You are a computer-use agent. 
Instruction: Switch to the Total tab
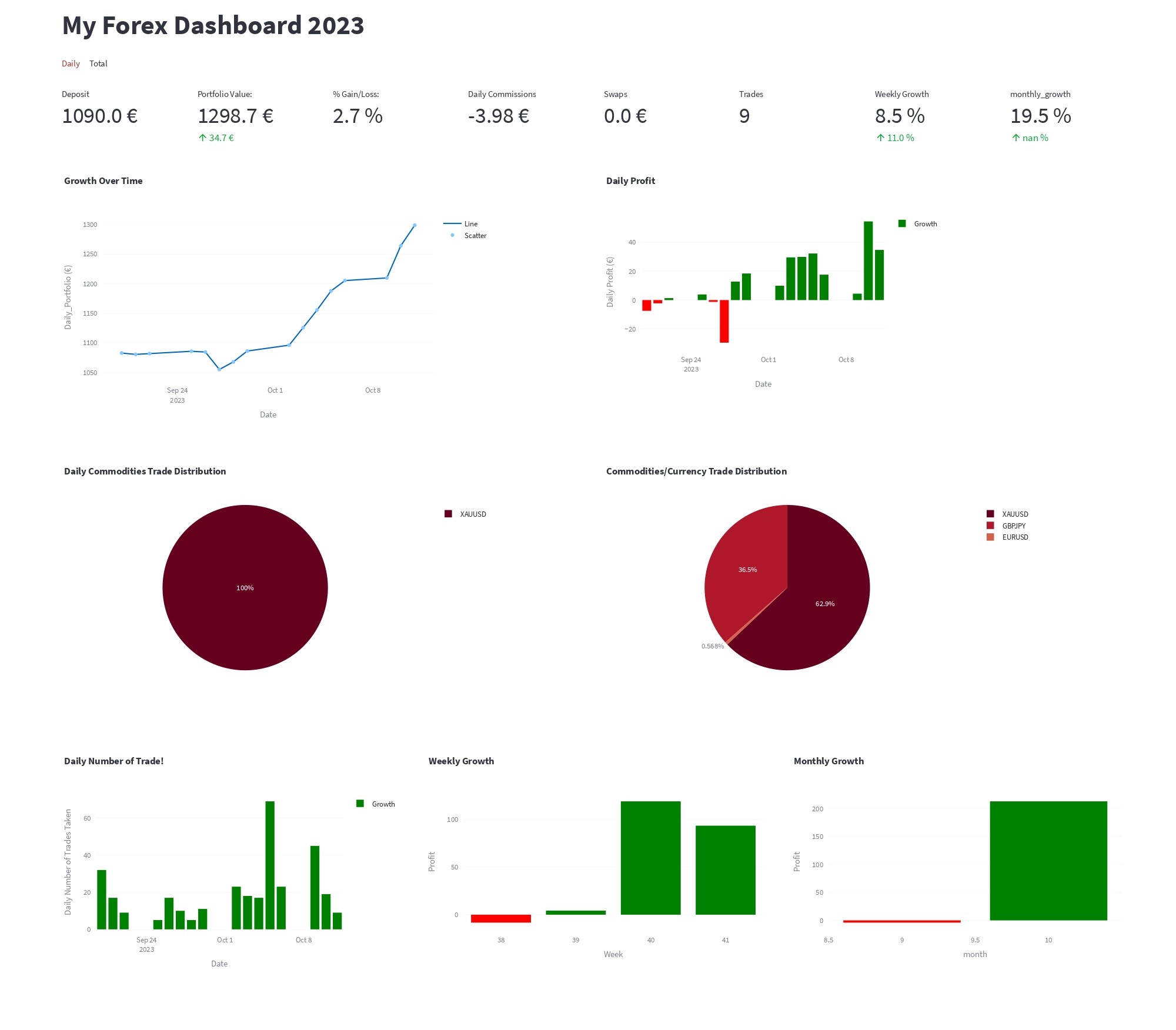point(98,63)
